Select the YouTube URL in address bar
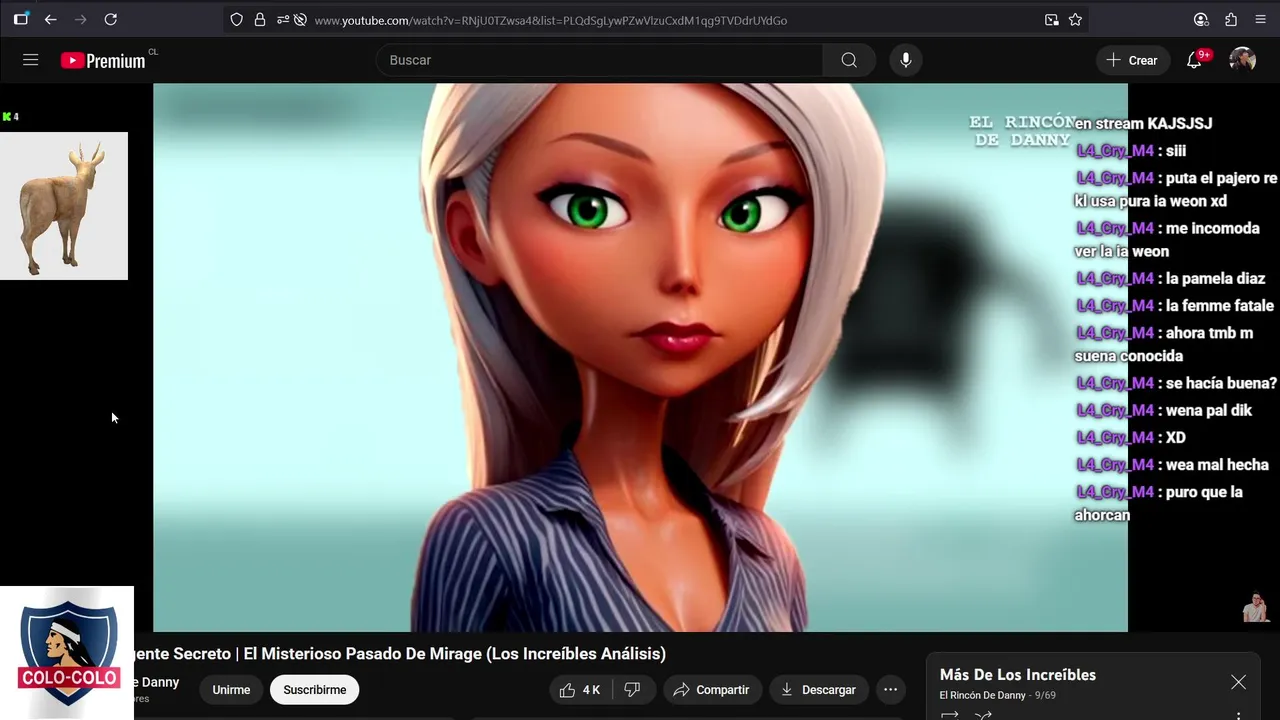The image size is (1280, 720). pos(551,20)
